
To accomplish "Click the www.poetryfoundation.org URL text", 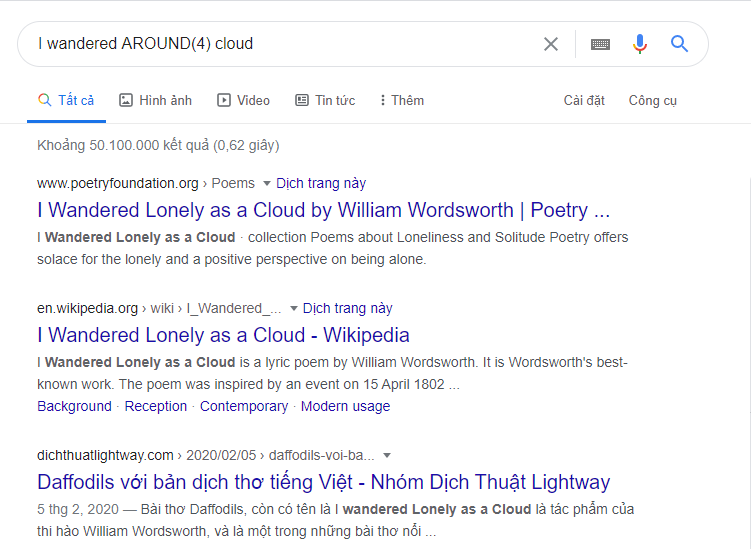I will tap(118, 183).
